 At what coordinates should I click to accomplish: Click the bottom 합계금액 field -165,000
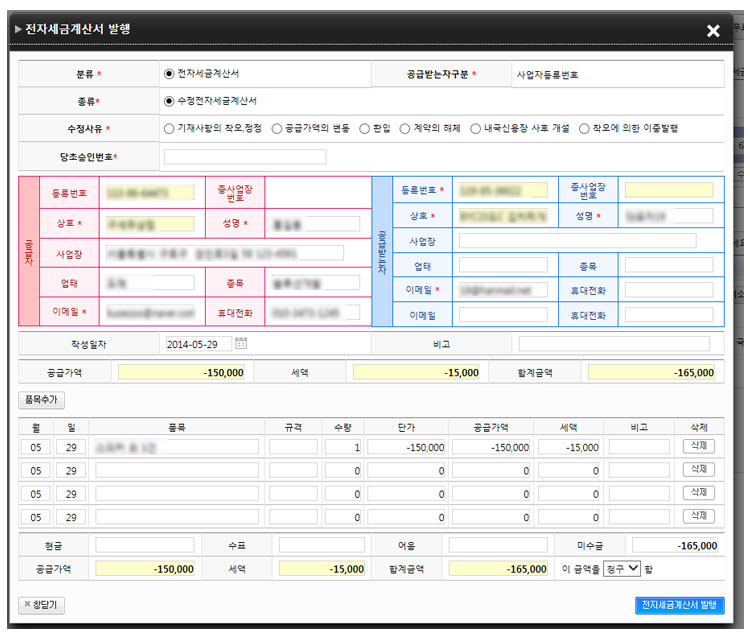[498, 569]
